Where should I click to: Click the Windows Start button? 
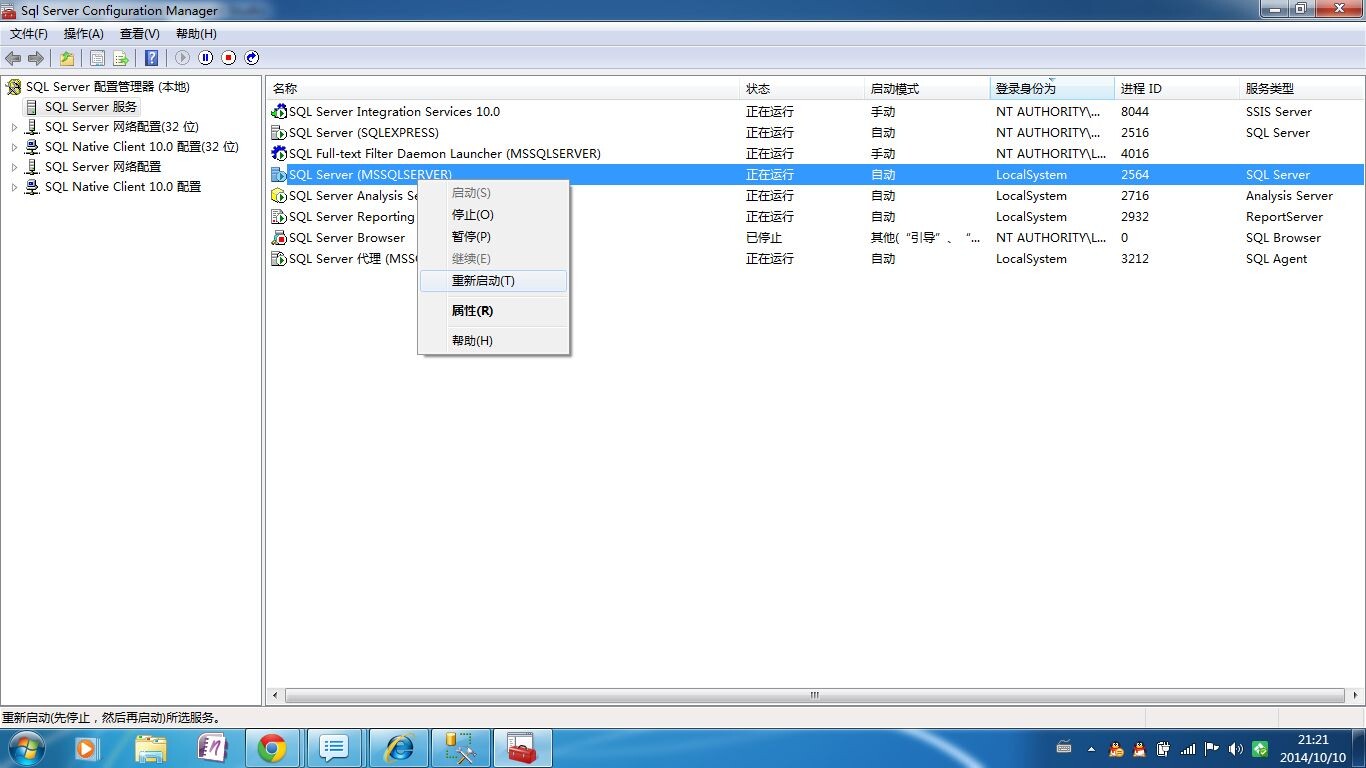26,748
